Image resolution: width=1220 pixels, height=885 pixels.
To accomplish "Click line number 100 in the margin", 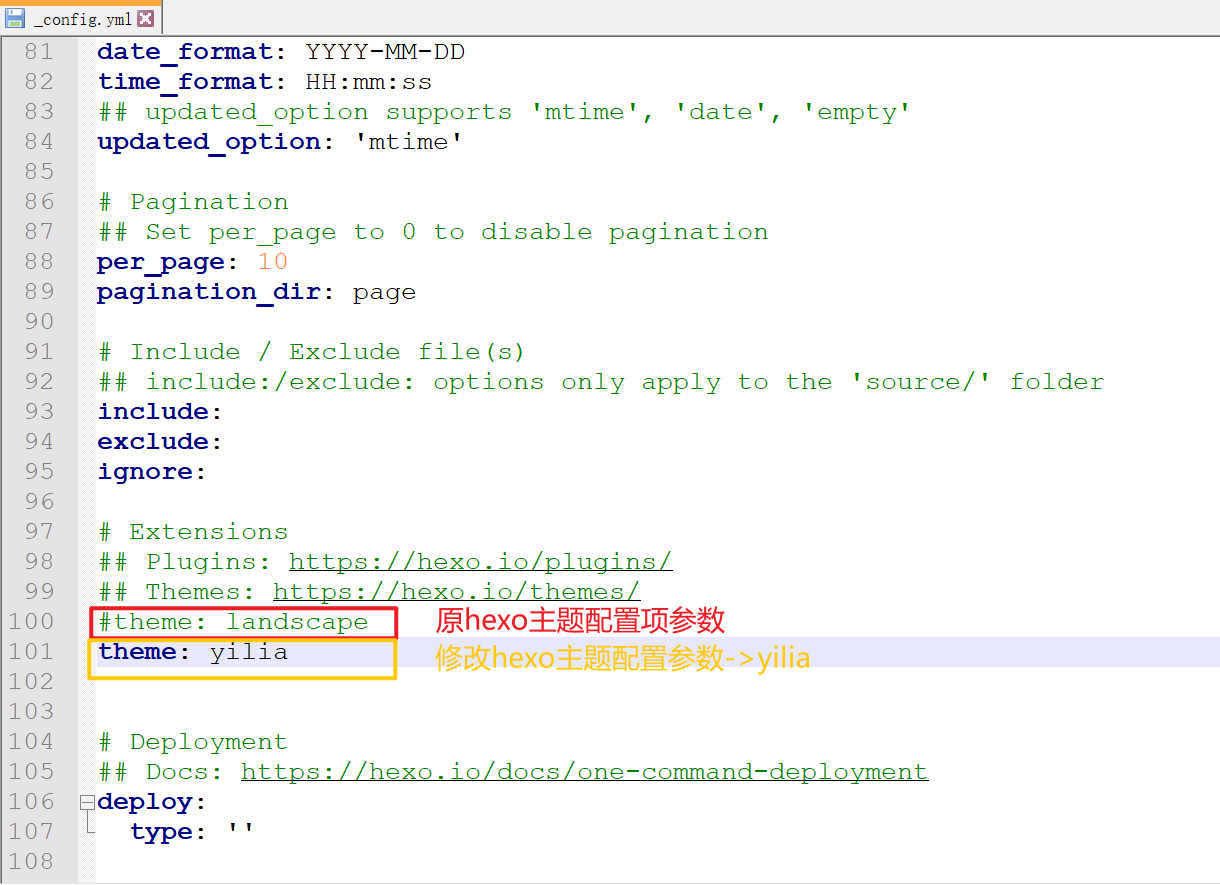I will click(x=31, y=622).
